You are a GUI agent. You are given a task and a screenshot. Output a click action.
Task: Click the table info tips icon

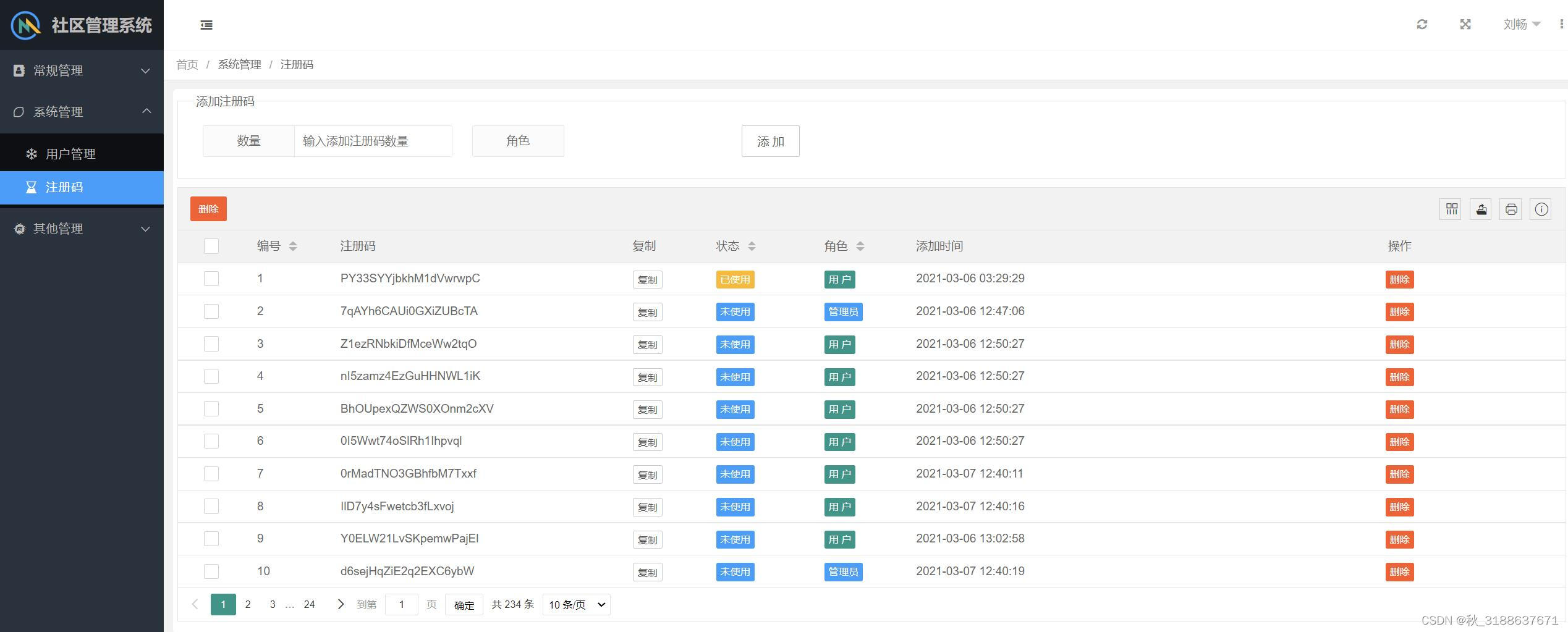pos(1541,209)
